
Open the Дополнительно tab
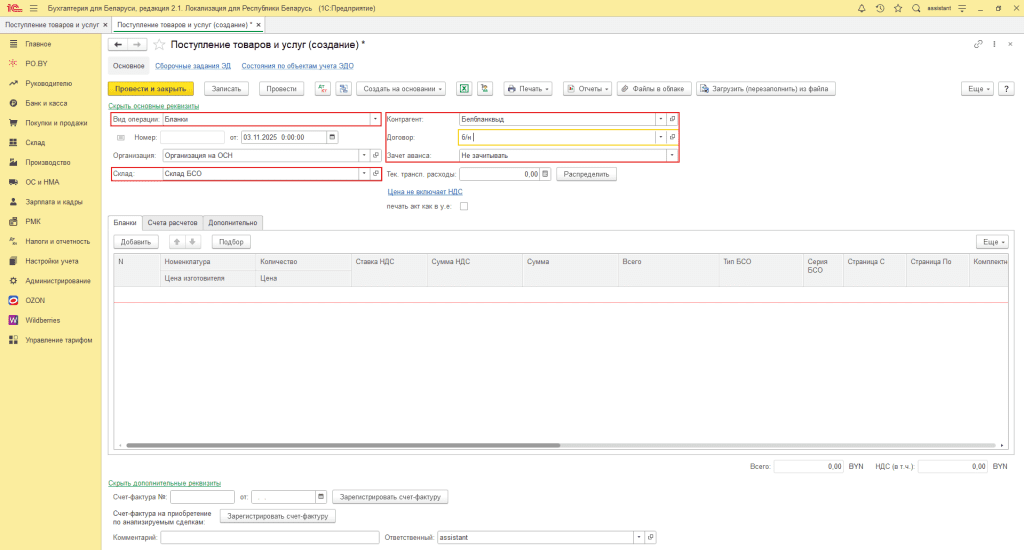pyautogui.click(x=233, y=223)
